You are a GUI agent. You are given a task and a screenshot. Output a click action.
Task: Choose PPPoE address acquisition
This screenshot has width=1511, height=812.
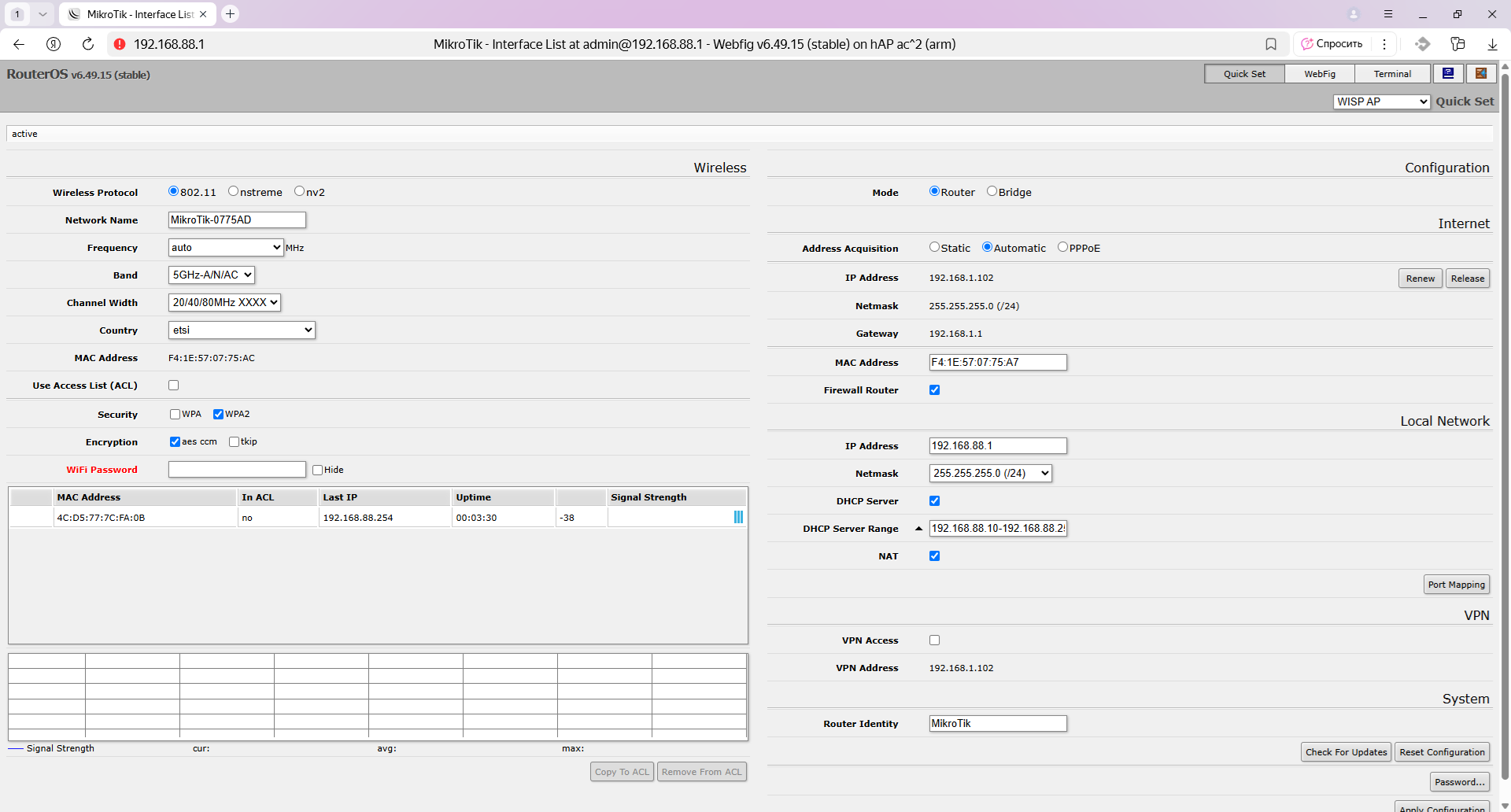click(x=1062, y=247)
